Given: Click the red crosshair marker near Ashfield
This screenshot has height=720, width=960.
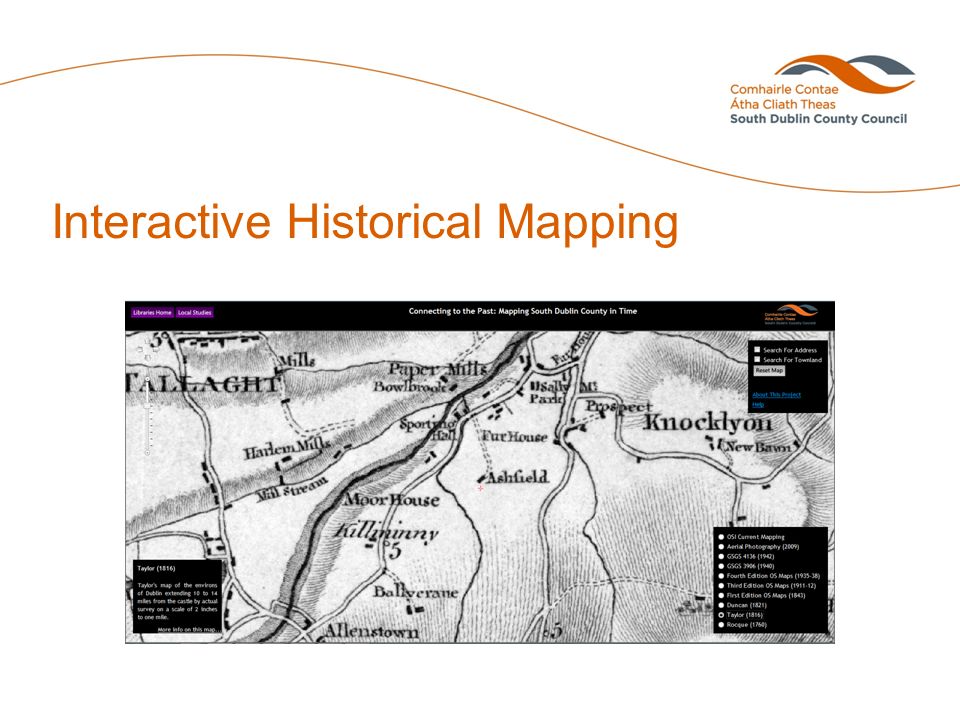Looking at the screenshot, I should coord(481,488).
